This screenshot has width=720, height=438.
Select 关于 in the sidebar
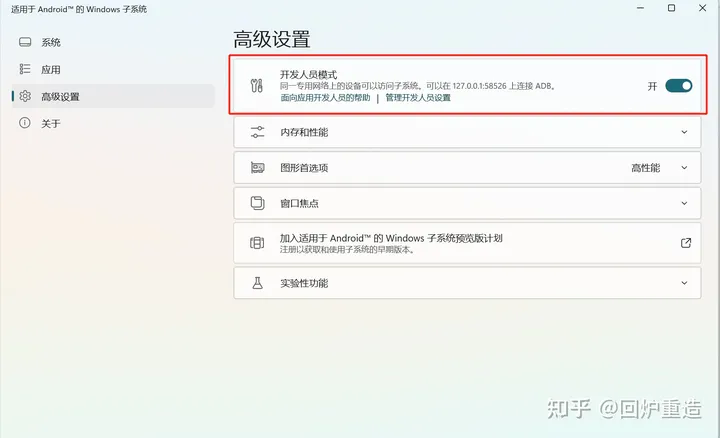[113, 123]
